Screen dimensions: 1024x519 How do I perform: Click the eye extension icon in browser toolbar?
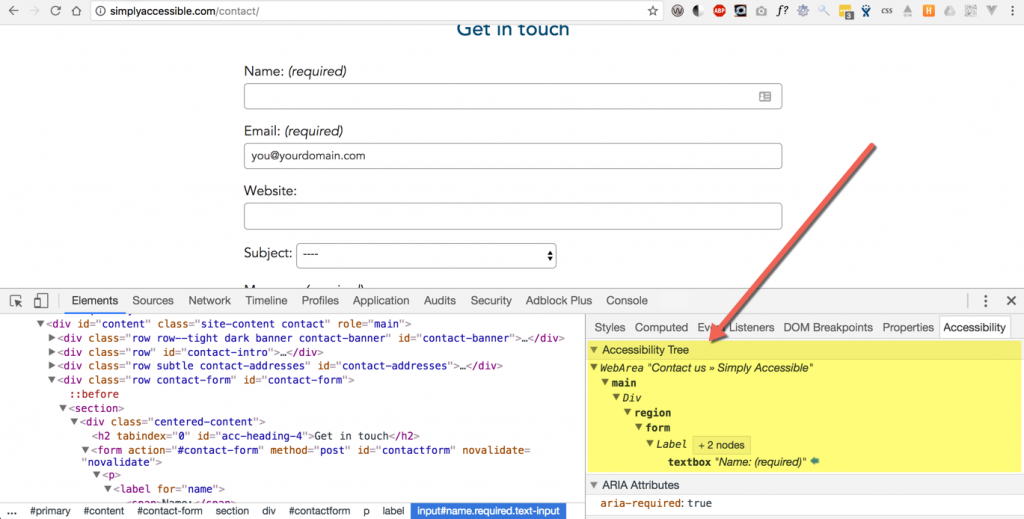click(x=740, y=11)
